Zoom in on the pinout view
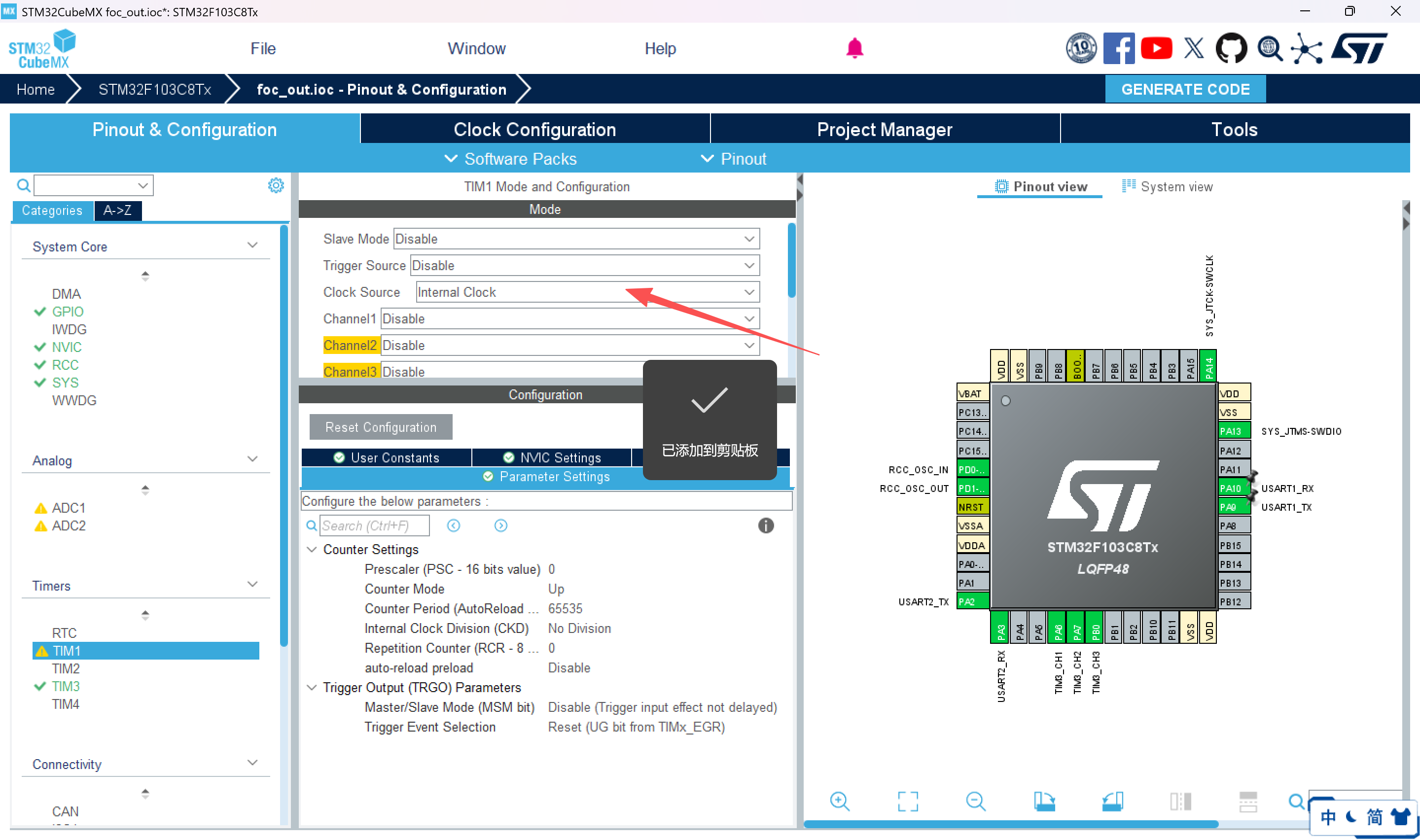1420x840 pixels. click(840, 801)
